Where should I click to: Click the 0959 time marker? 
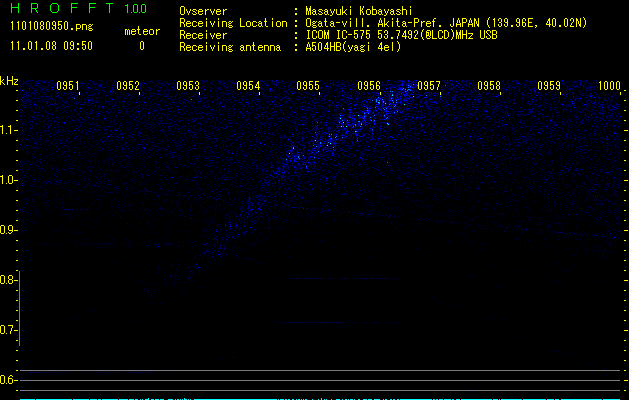pos(549,86)
